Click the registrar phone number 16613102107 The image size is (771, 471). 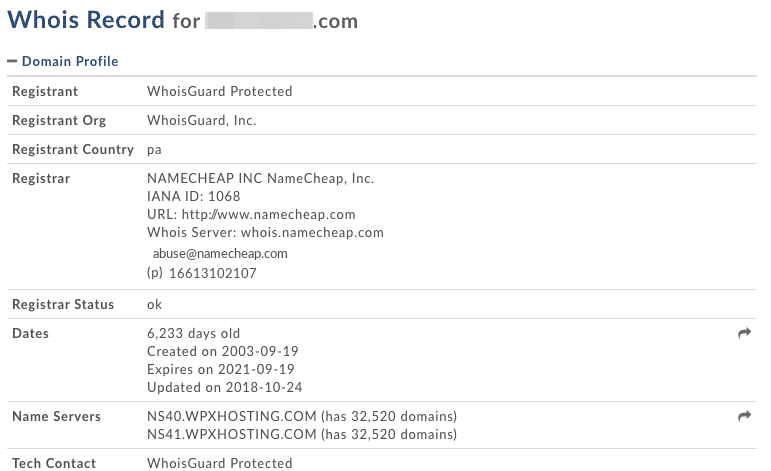tap(212, 273)
